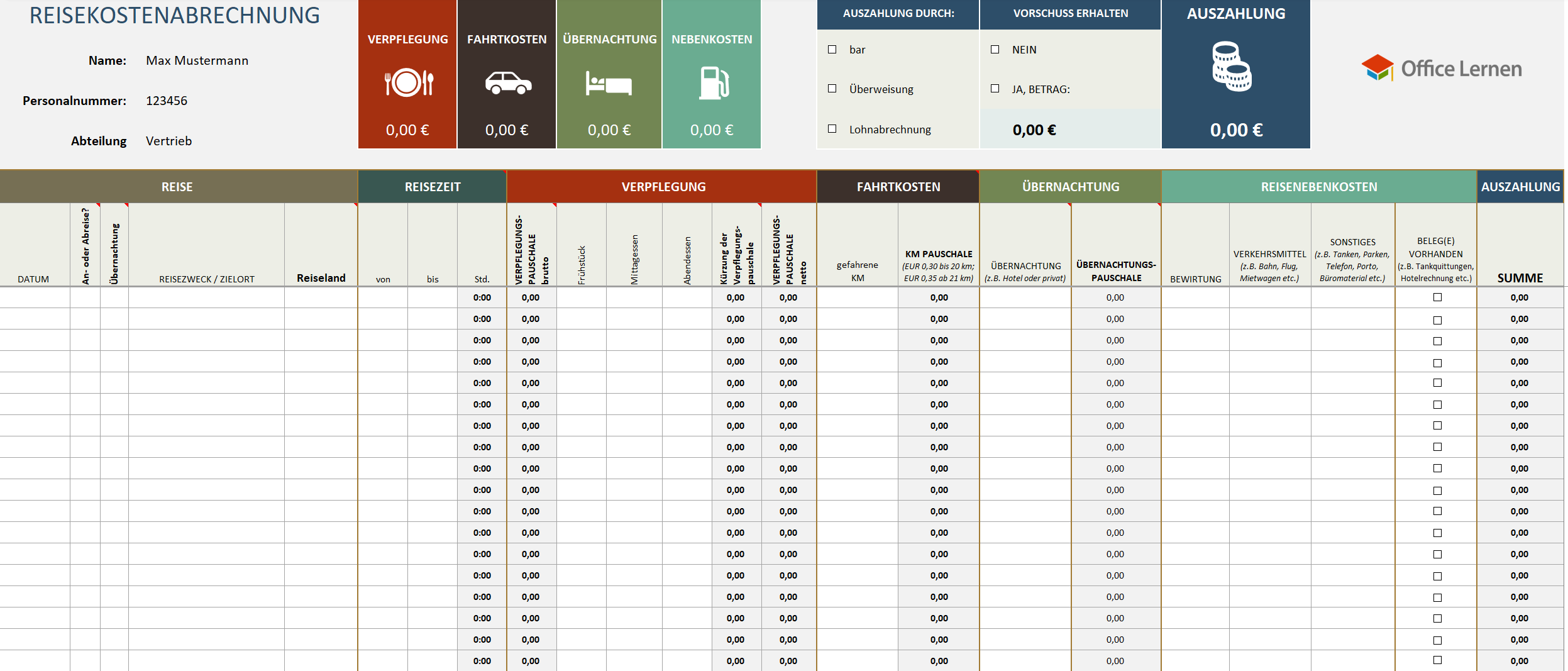Image resolution: width=1568 pixels, height=671 pixels.
Task: Click the car icon under Fahrtkosten
Action: pyautogui.click(x=508, y=83)
